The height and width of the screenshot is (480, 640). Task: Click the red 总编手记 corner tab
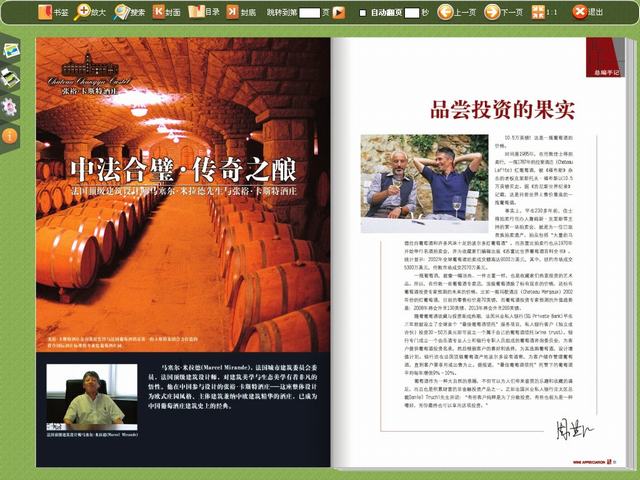click(x=604, y=58)
